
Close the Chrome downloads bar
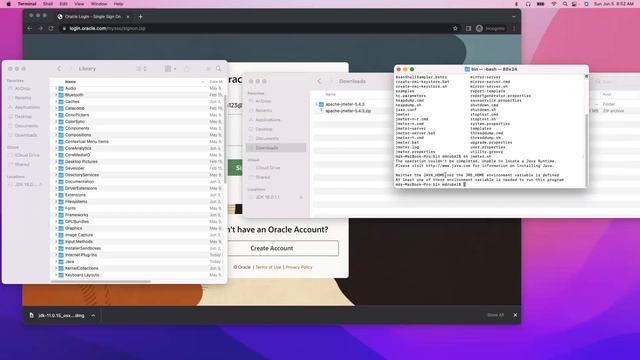pyautogui.click(x=515, y=315)
